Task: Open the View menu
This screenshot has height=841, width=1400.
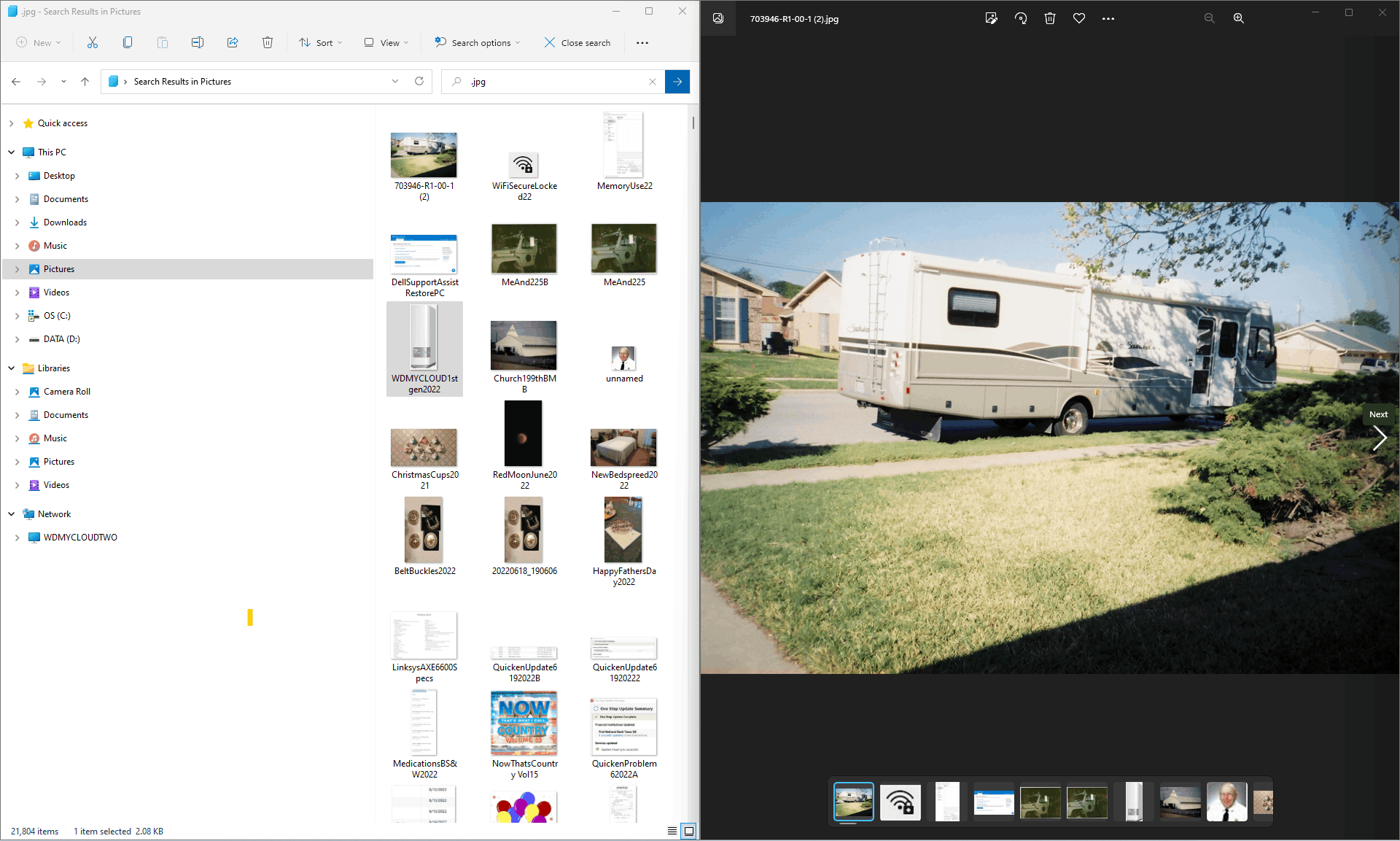Action: click(386, 43)
